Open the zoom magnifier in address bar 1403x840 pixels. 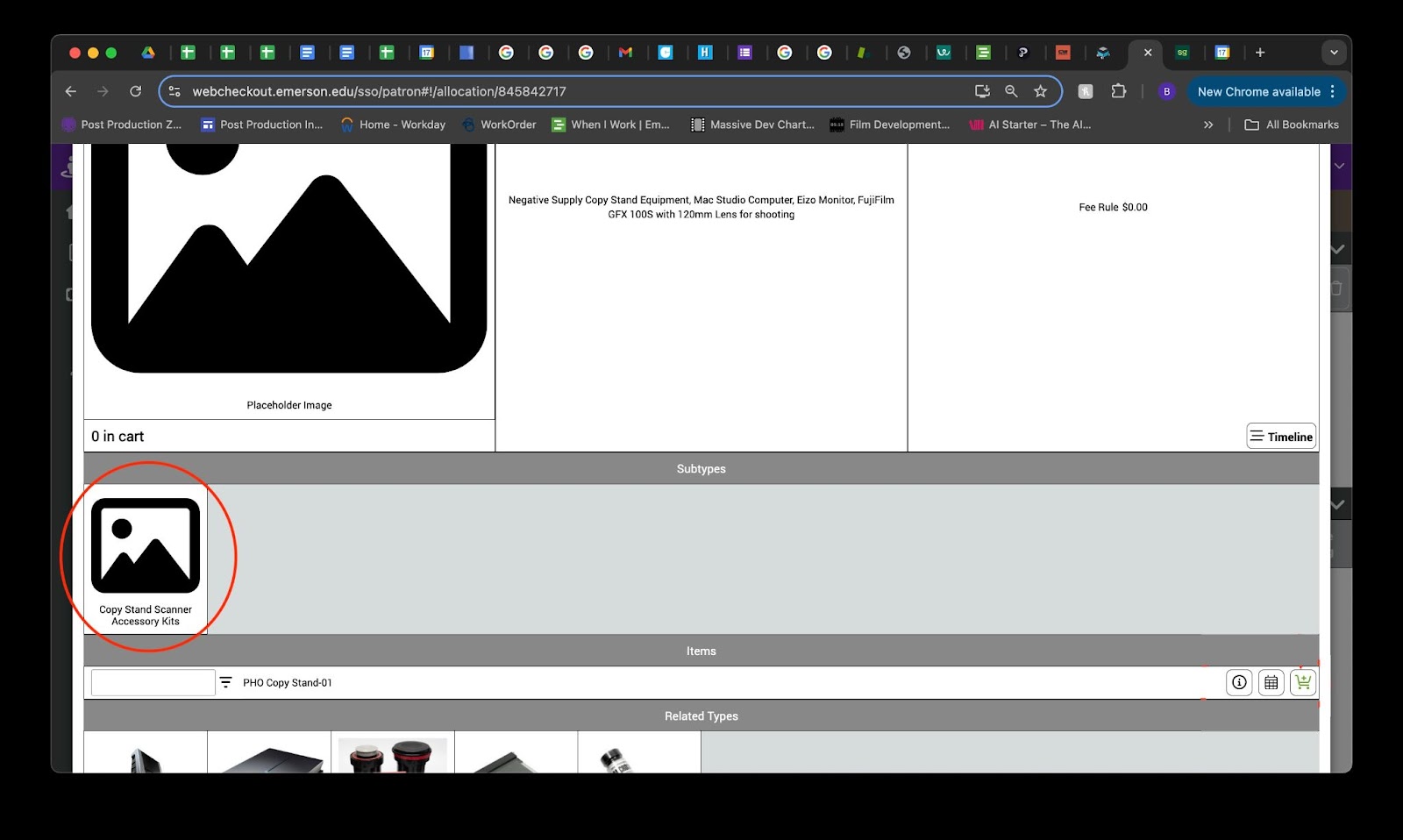pos(1011,91)
